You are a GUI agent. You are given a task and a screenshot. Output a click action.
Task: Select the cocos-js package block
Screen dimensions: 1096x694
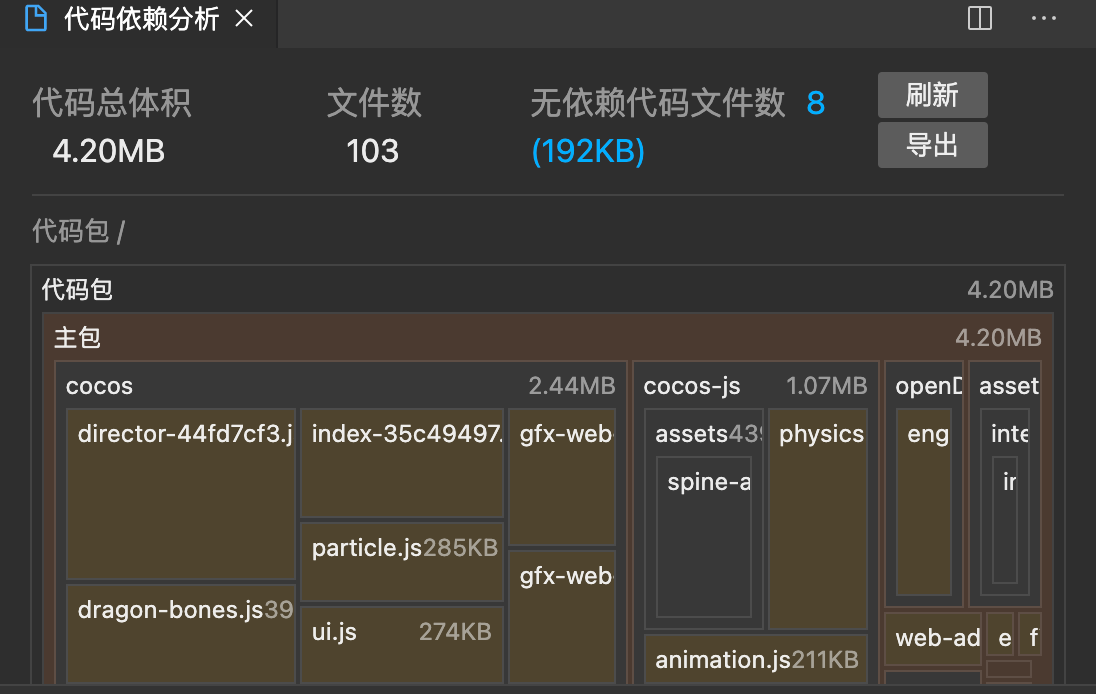click(x=692, y=386)
